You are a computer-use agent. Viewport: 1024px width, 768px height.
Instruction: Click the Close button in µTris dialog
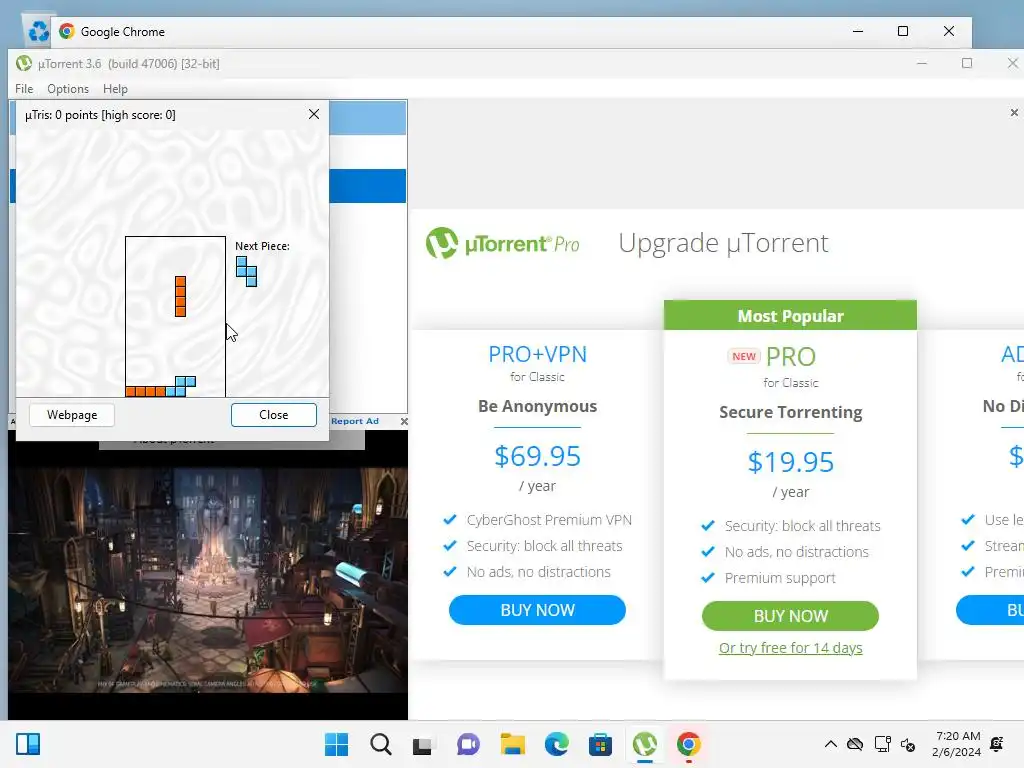point(274,415)
